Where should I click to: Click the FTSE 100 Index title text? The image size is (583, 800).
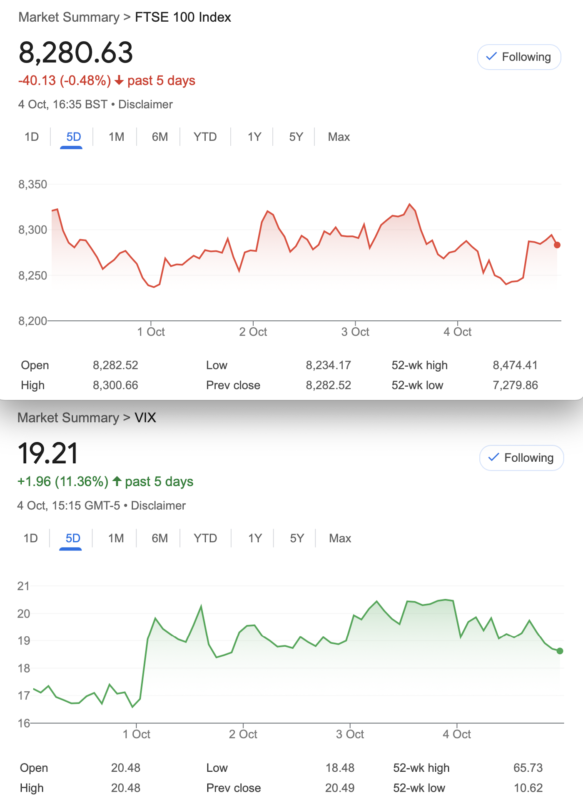[183, 17]
